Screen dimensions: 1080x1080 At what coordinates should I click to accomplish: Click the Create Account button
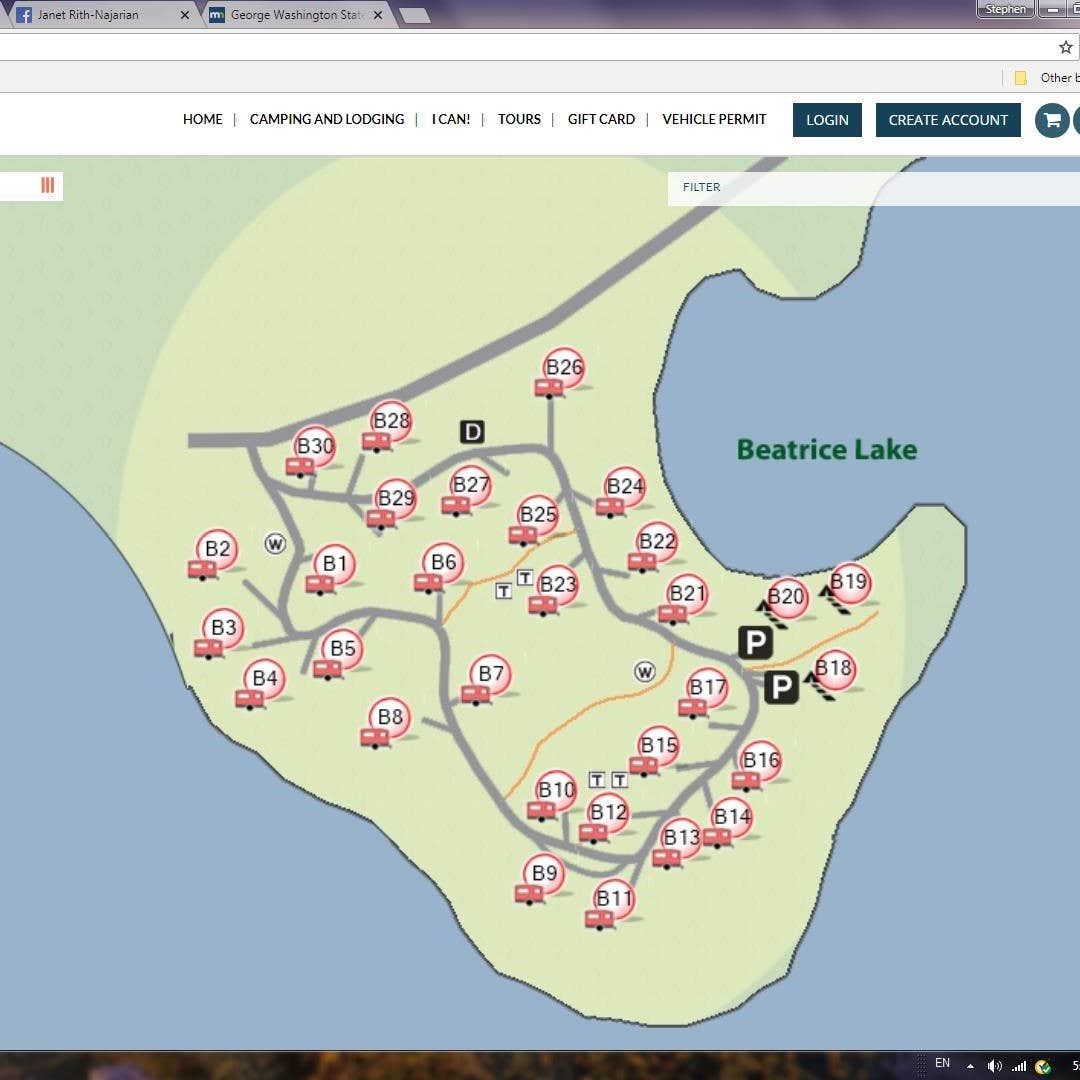pyautogui.click(x=948, y=120)
